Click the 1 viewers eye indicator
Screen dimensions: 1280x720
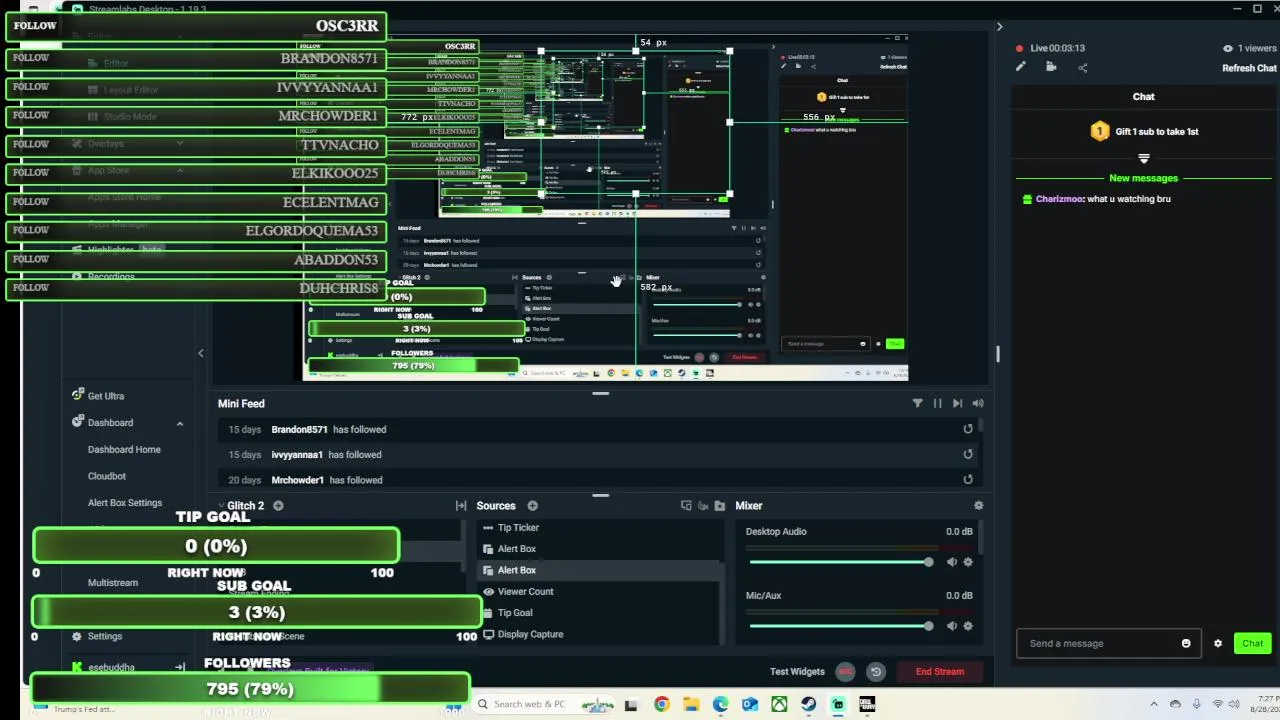[x=1250, y=48]
